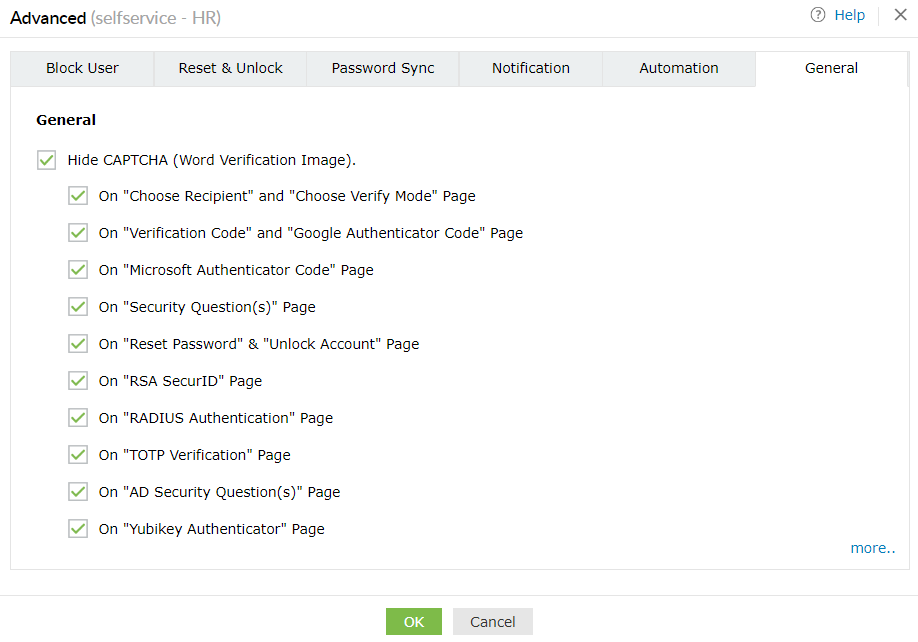918x642 pixels.
Task: Uncheck the "Security Question(s)" Page option
Action: pyautogui.click(x=78, y=307)
